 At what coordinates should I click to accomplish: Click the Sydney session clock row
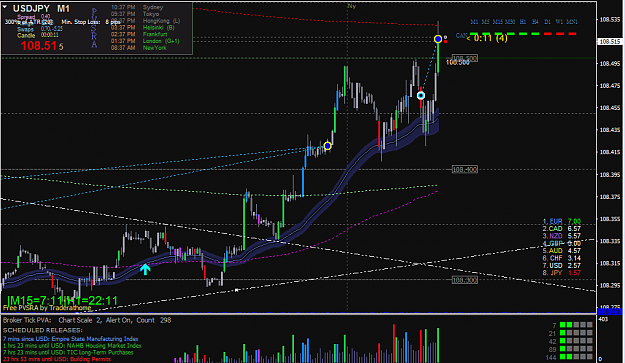coord(137,8)
